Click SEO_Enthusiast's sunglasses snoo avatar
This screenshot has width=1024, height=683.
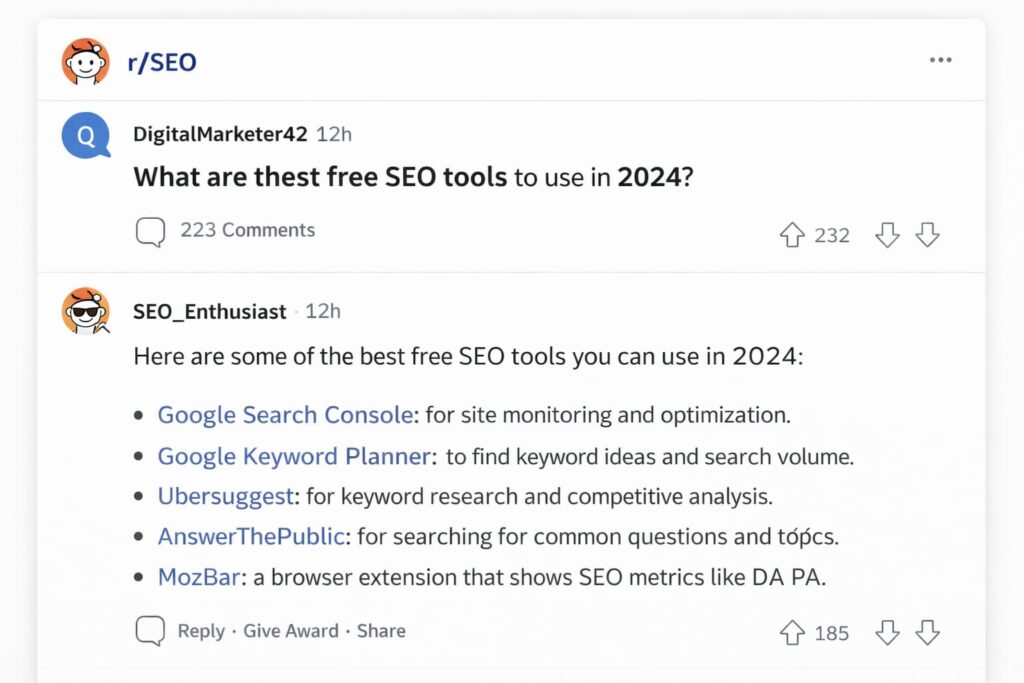pyautogui.click(x=86, y=311)
